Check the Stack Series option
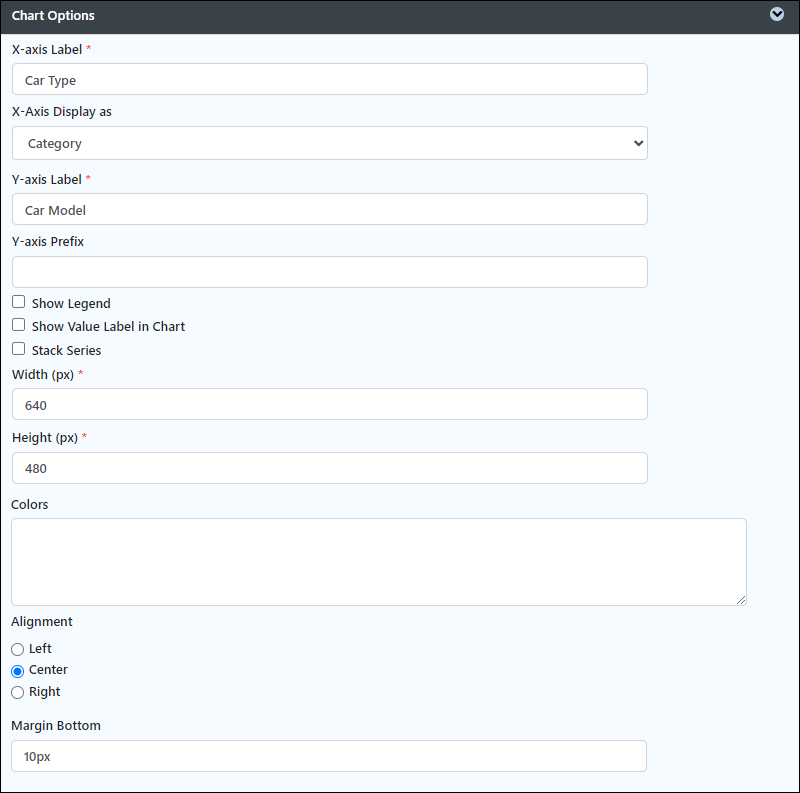The image size is (800, 793). (x=18, y=349)
